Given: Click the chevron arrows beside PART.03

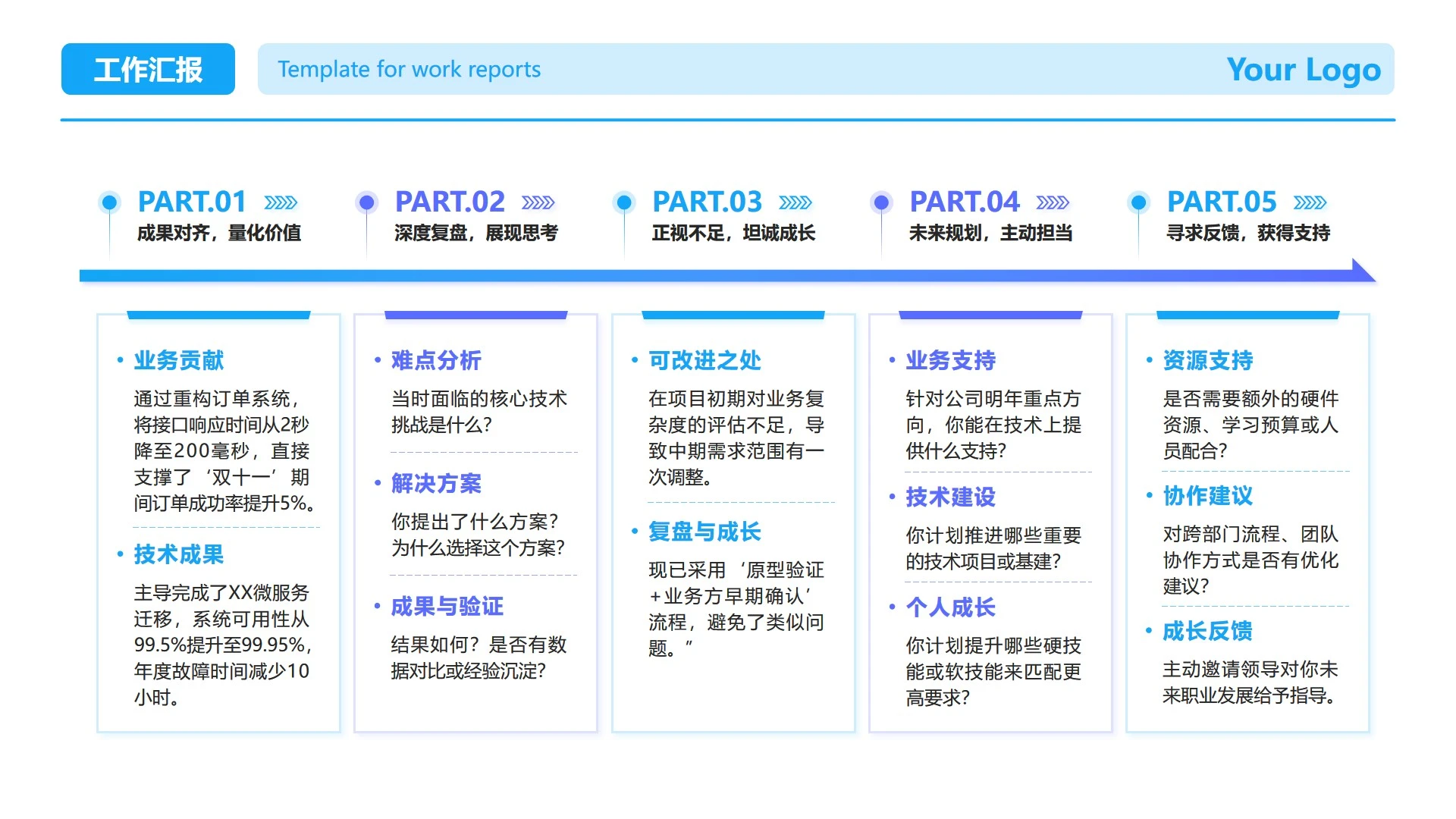Looking at the screenshot, I should 795,202.
